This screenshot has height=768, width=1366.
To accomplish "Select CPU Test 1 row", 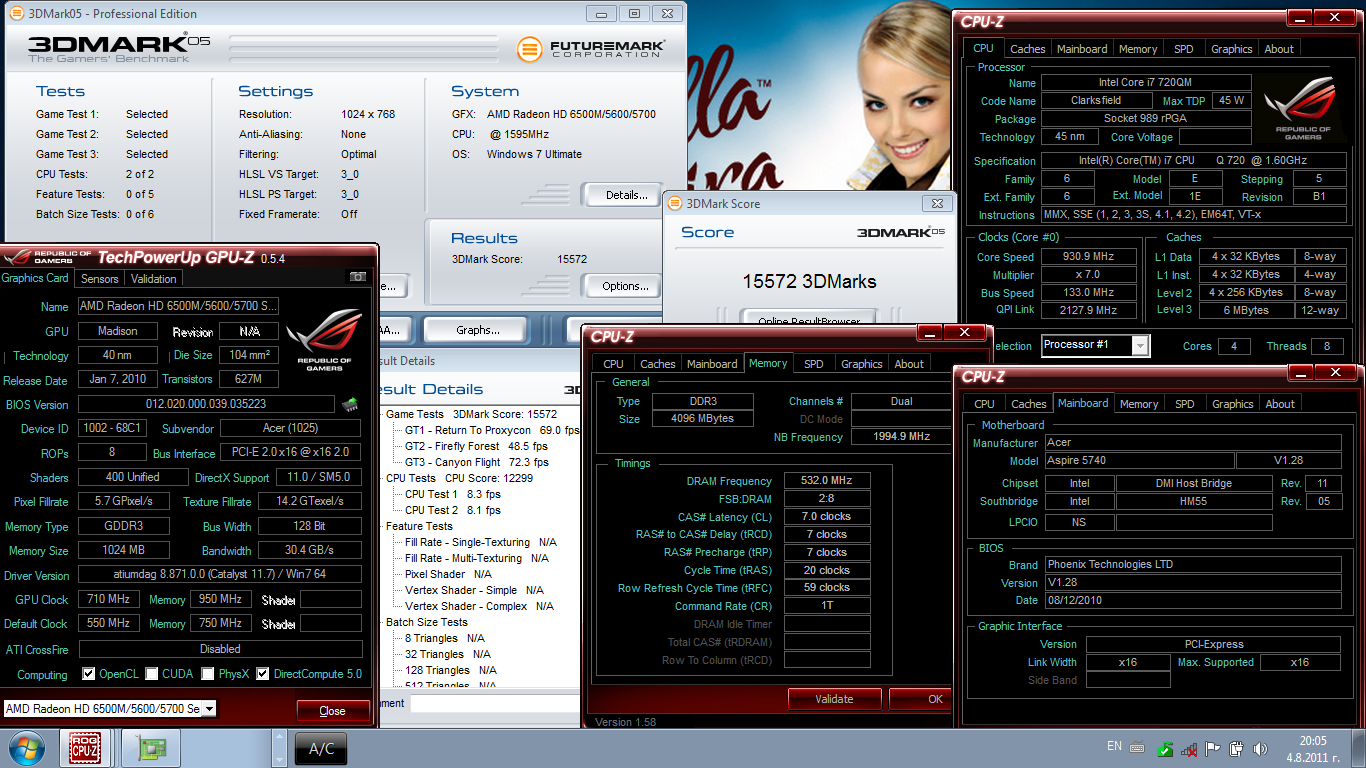I will [453, 494].
